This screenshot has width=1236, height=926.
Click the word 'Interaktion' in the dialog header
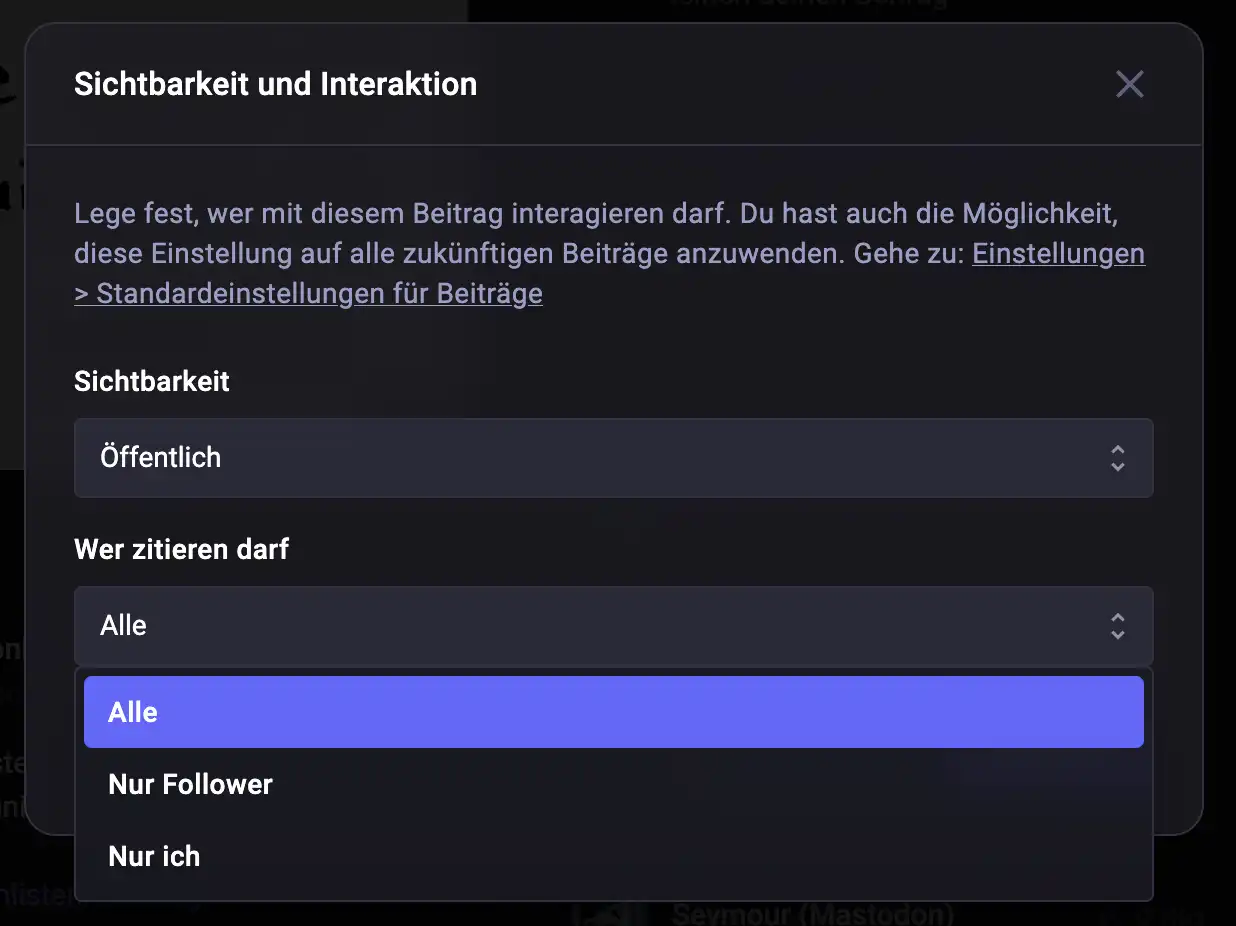click(398, 84)
